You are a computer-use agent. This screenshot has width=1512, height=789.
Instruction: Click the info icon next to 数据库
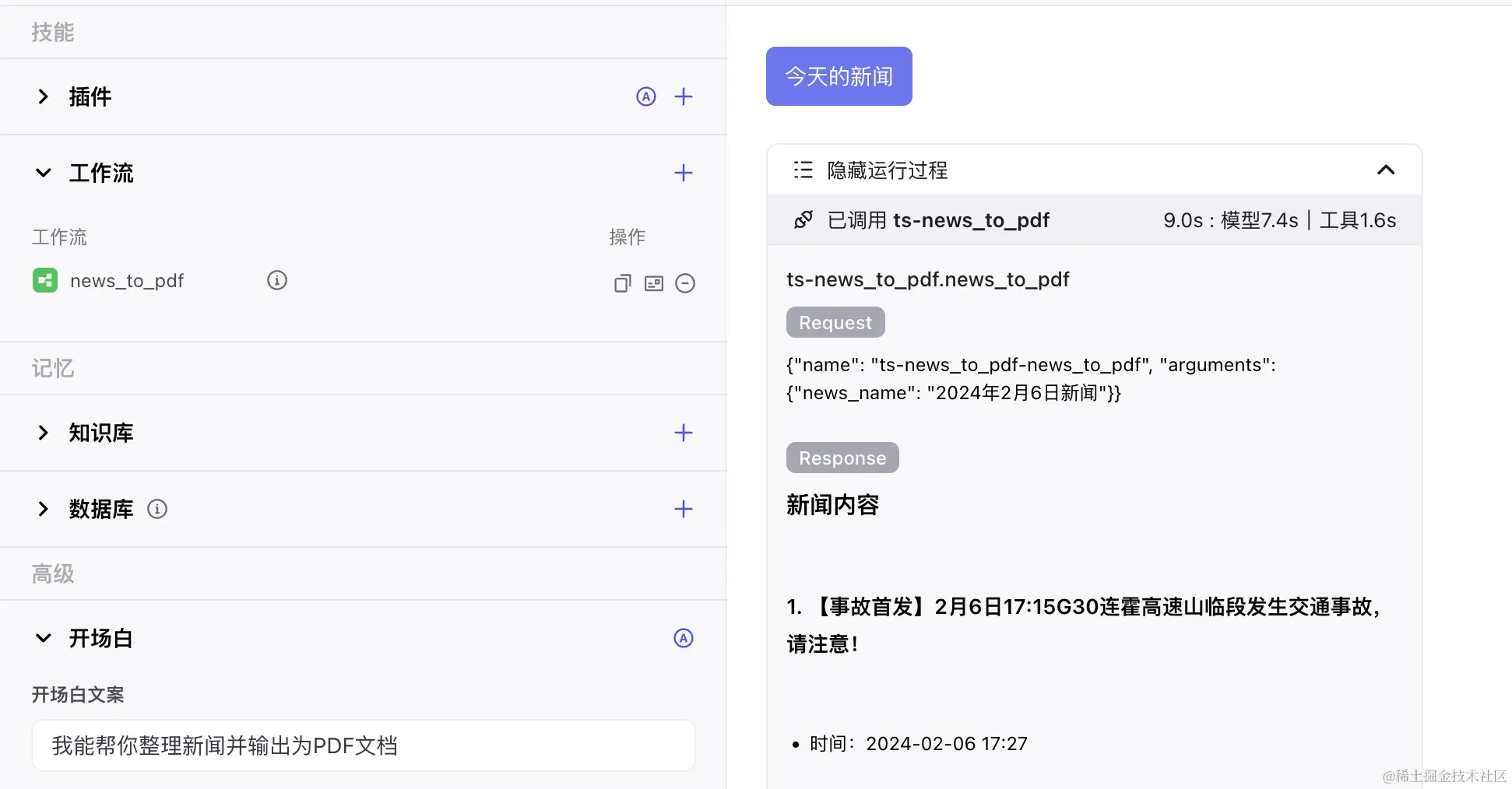click(157, 509)
